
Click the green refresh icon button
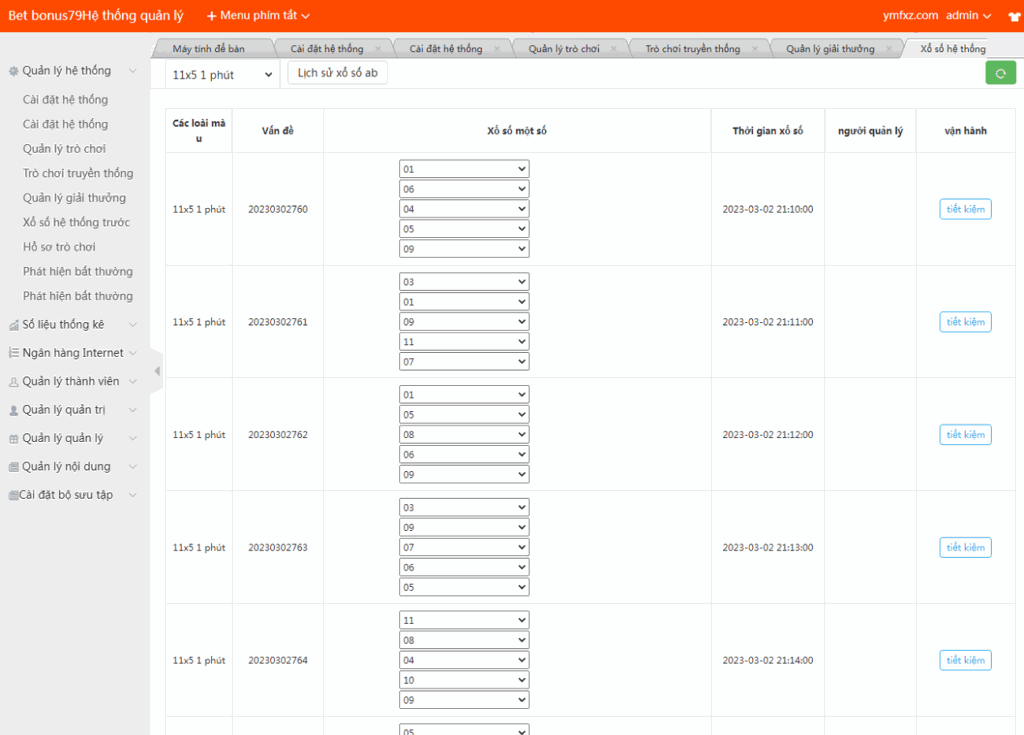tap(1000, 74)
